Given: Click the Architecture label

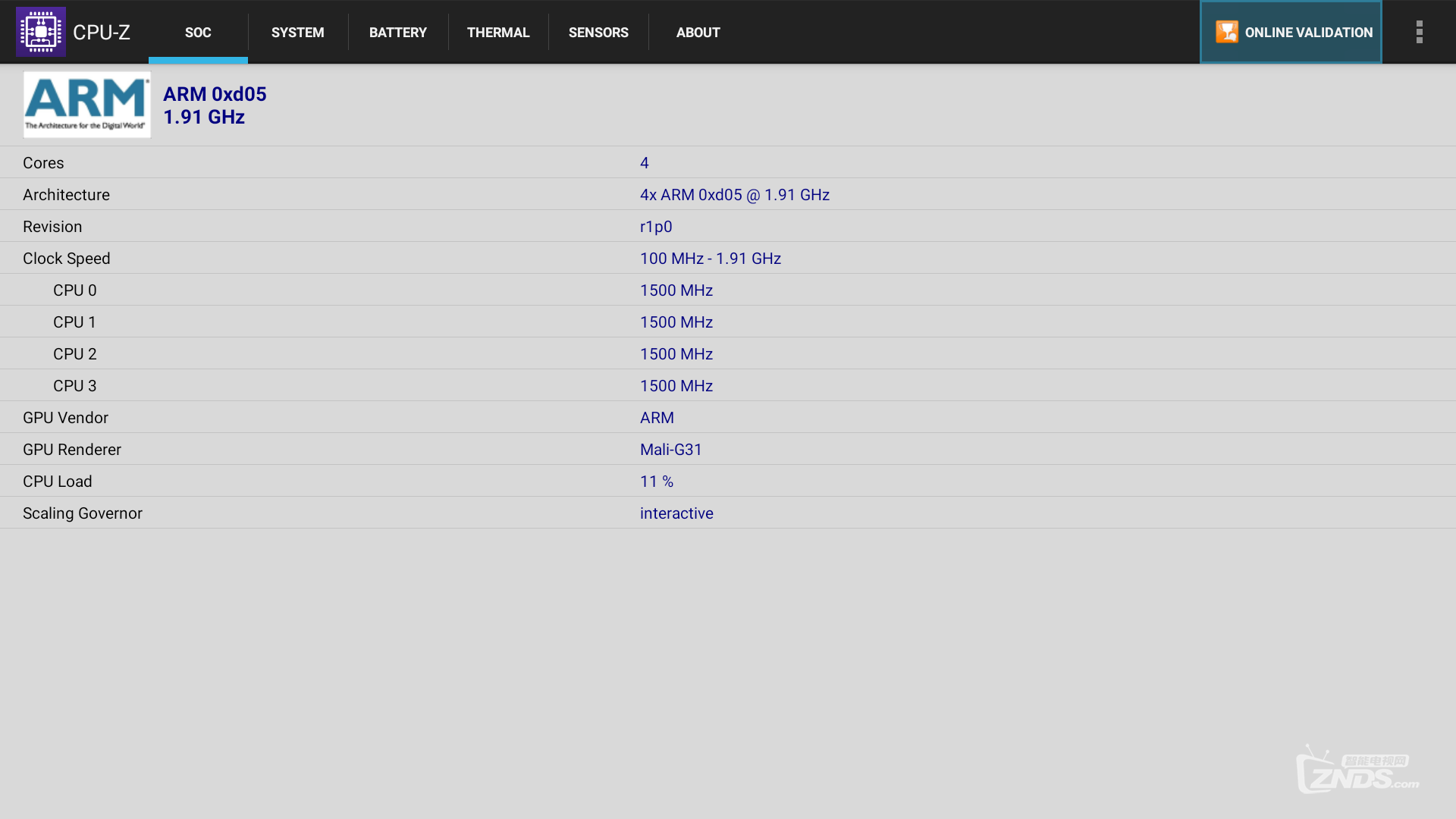Looking at the screenshot, I should pyautogui.click(x=66, y=195).
